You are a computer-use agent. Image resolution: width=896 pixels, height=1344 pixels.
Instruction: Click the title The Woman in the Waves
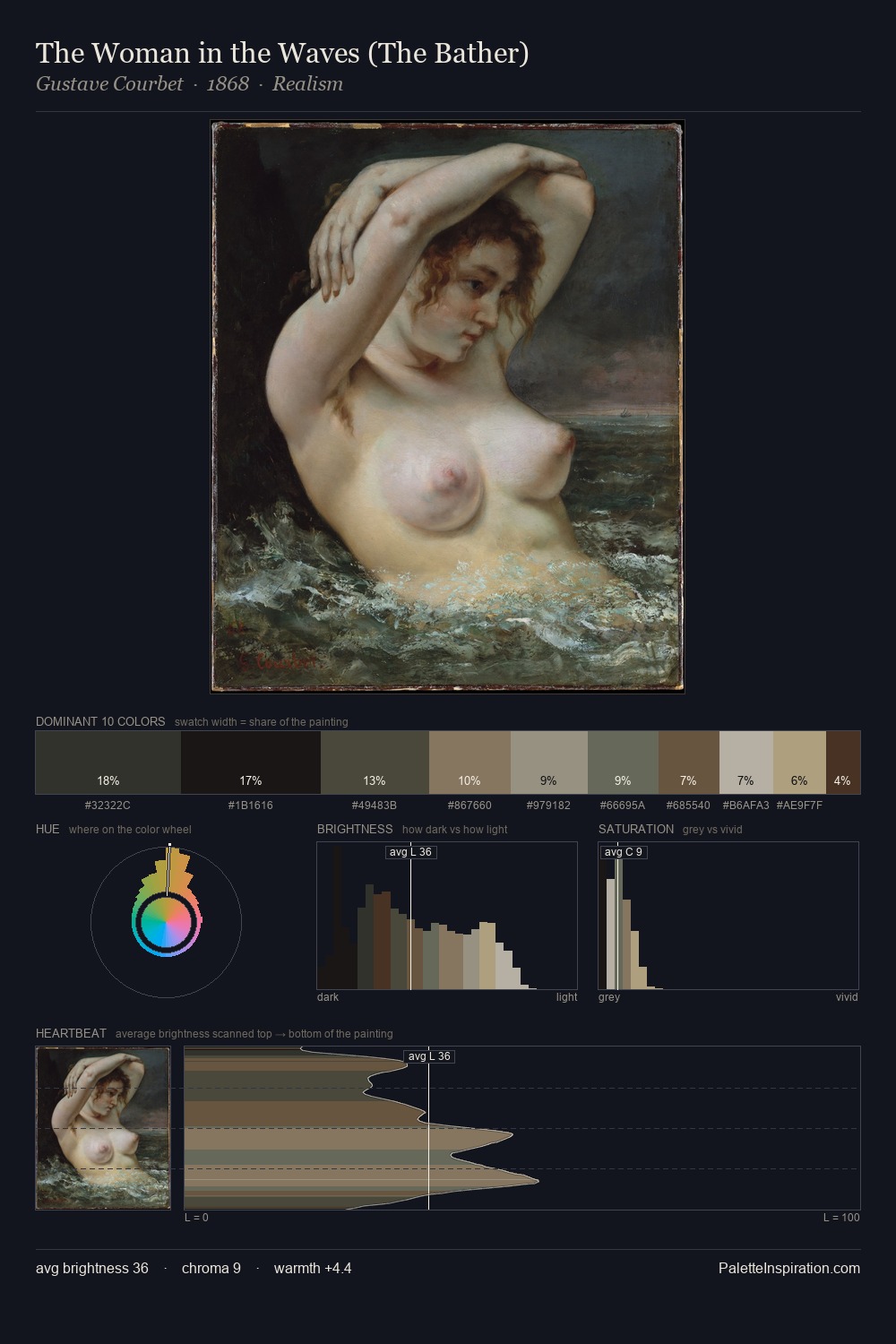282,54
